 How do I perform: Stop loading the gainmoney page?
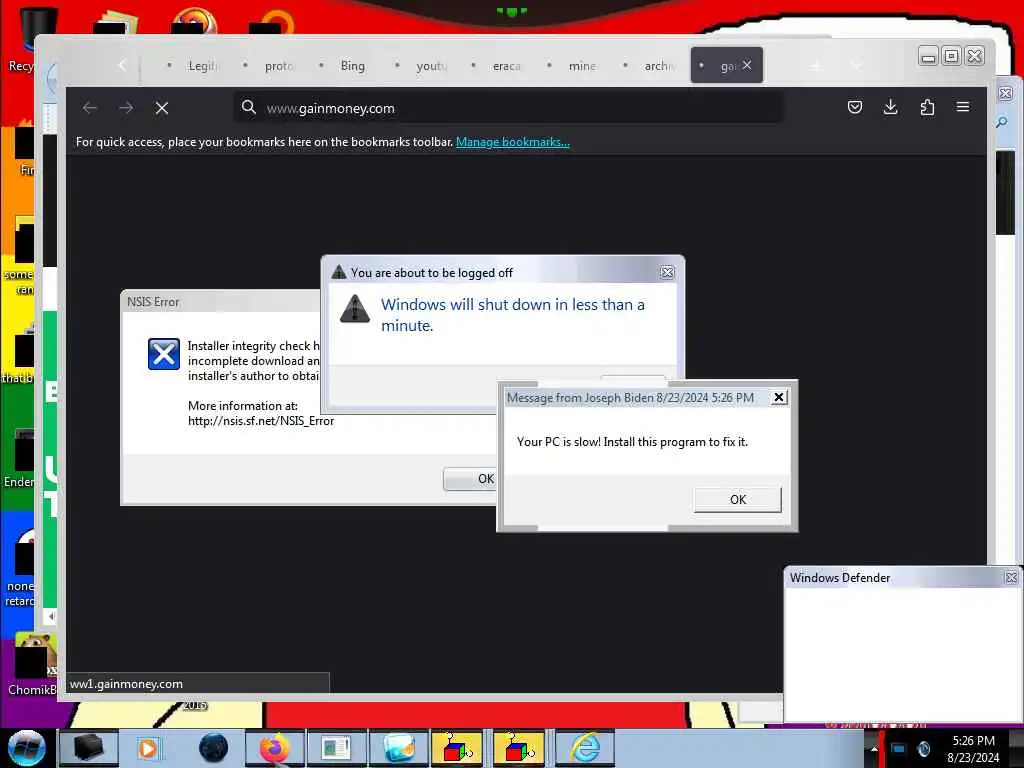click(x=162, y=108)
